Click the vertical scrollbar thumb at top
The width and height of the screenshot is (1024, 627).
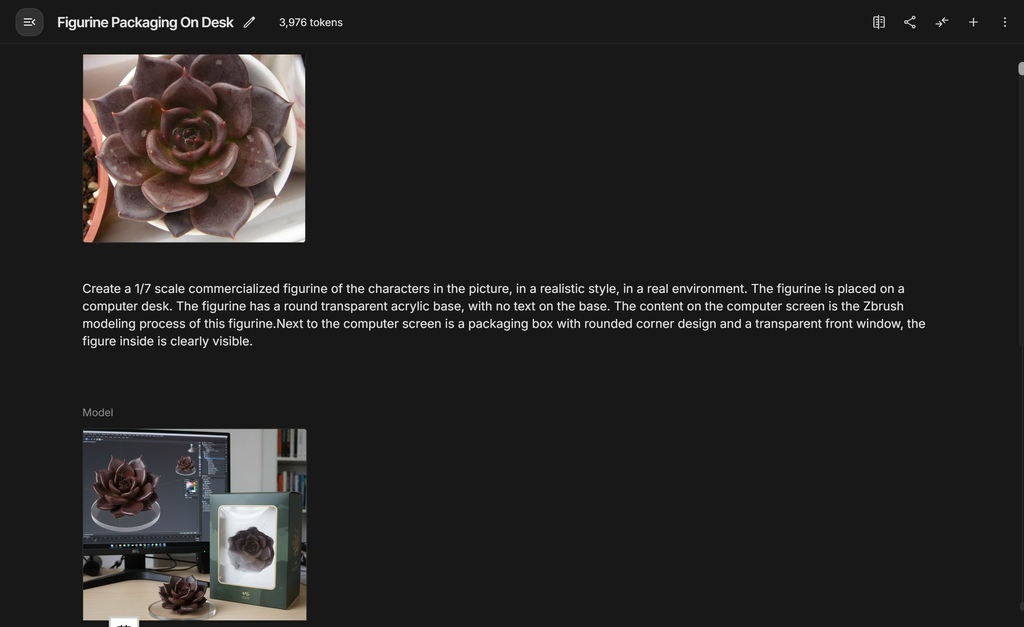coord(1021,69)
